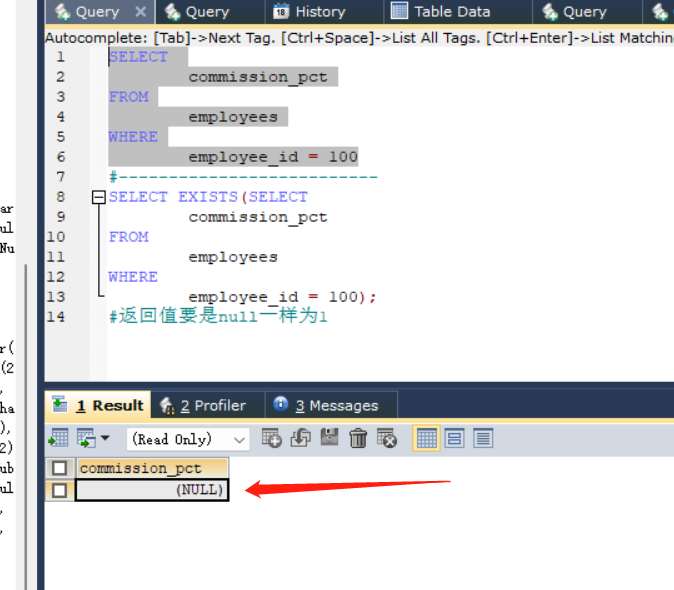This screenshot has height=590, width=674.
Task: Click WHERE keyword on line 5
Action: pyautogui.click(x=133, y=137)
